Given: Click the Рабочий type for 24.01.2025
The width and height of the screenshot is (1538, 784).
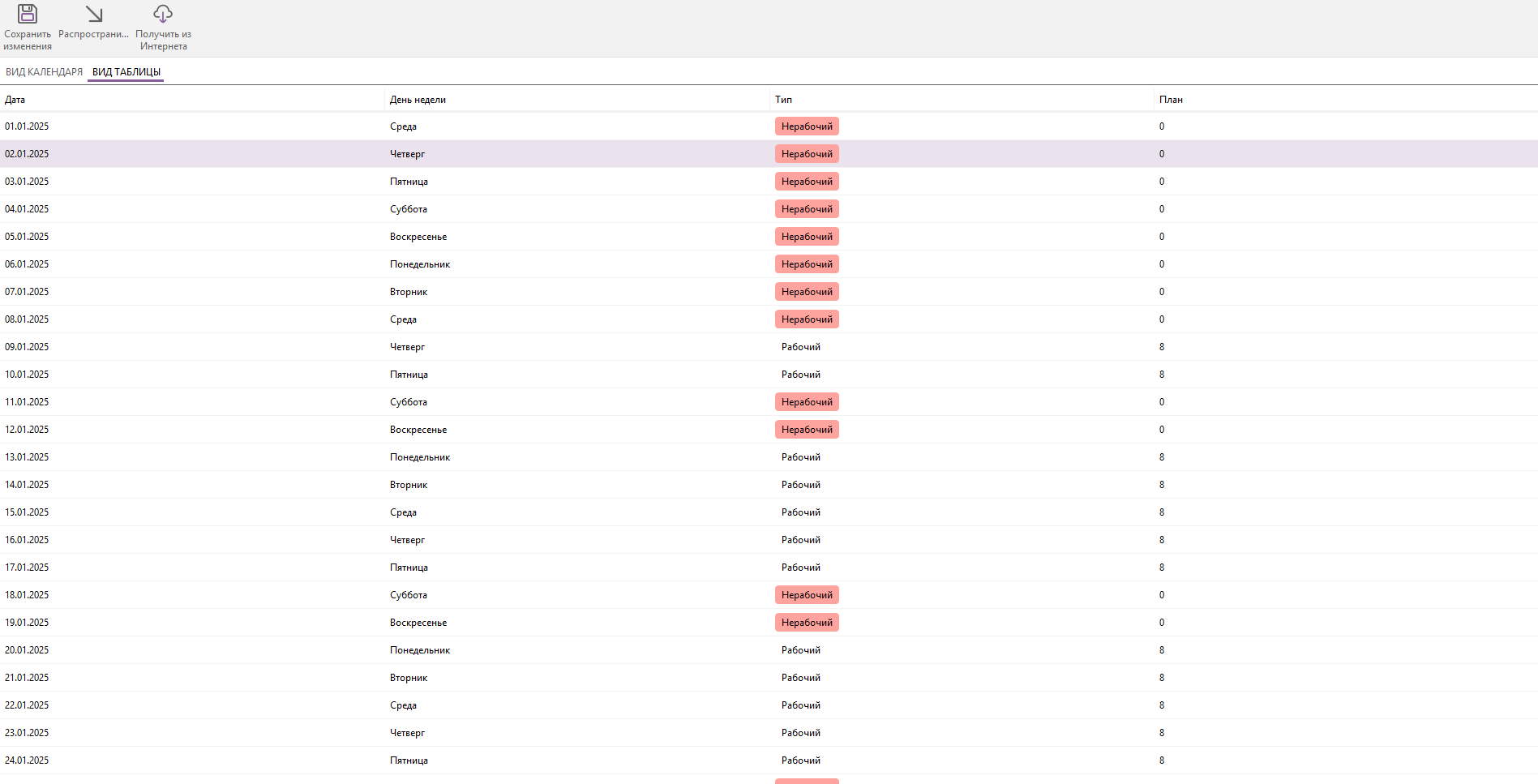Looking at the screenshot, I should 801,760.
